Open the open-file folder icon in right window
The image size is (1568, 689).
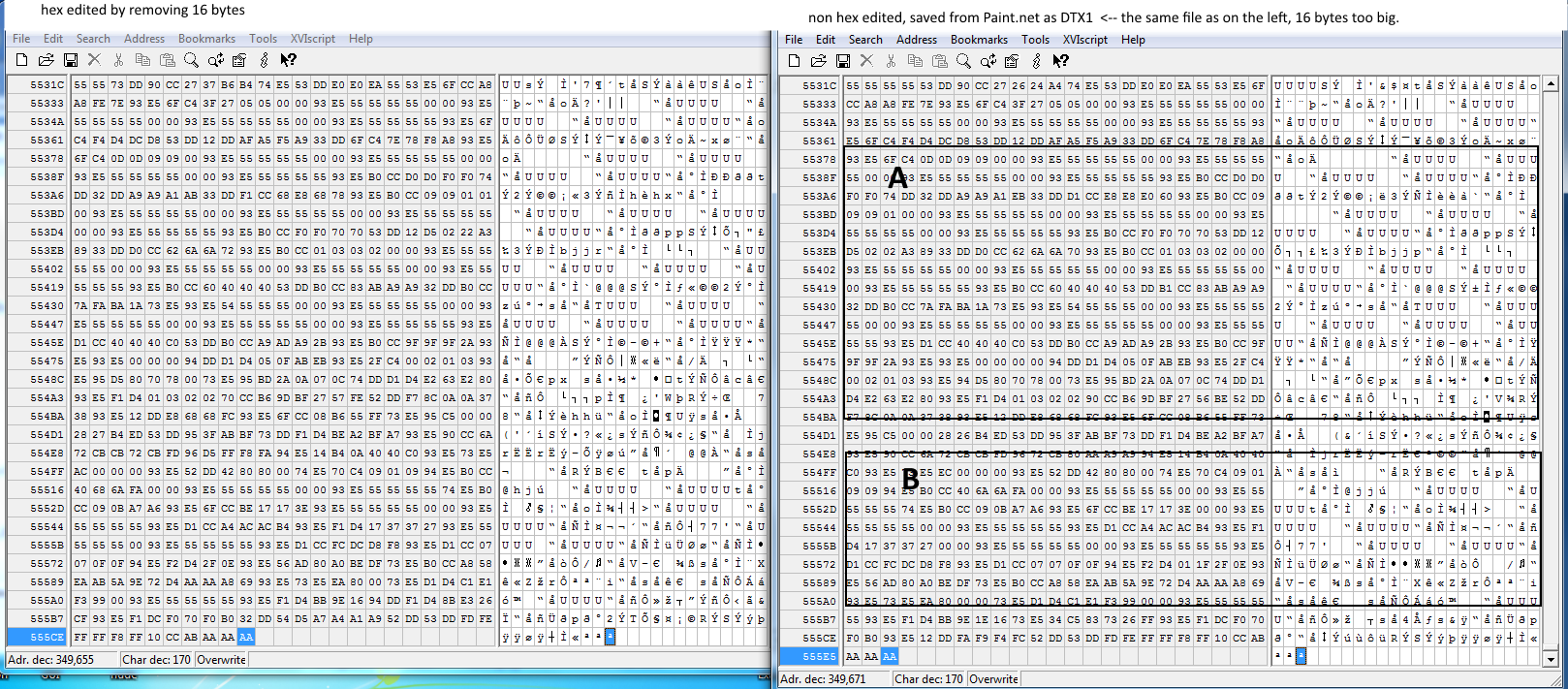(x=818, y=61)
